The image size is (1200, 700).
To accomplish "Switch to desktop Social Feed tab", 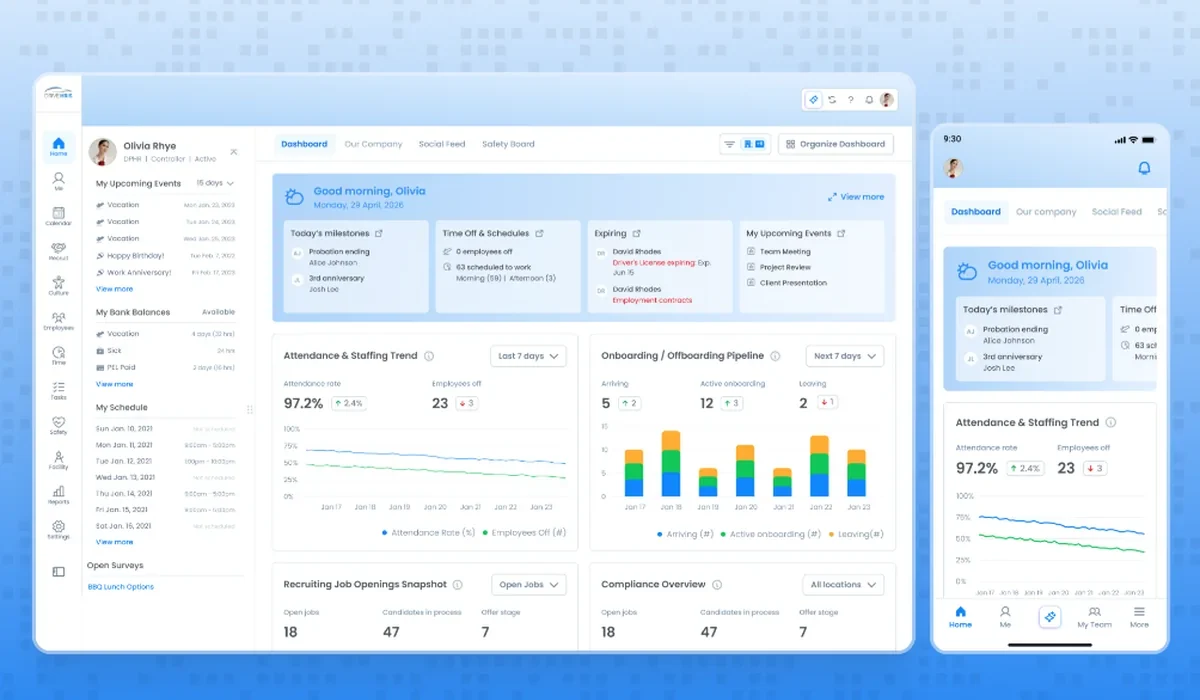I will tap(442, 144).
